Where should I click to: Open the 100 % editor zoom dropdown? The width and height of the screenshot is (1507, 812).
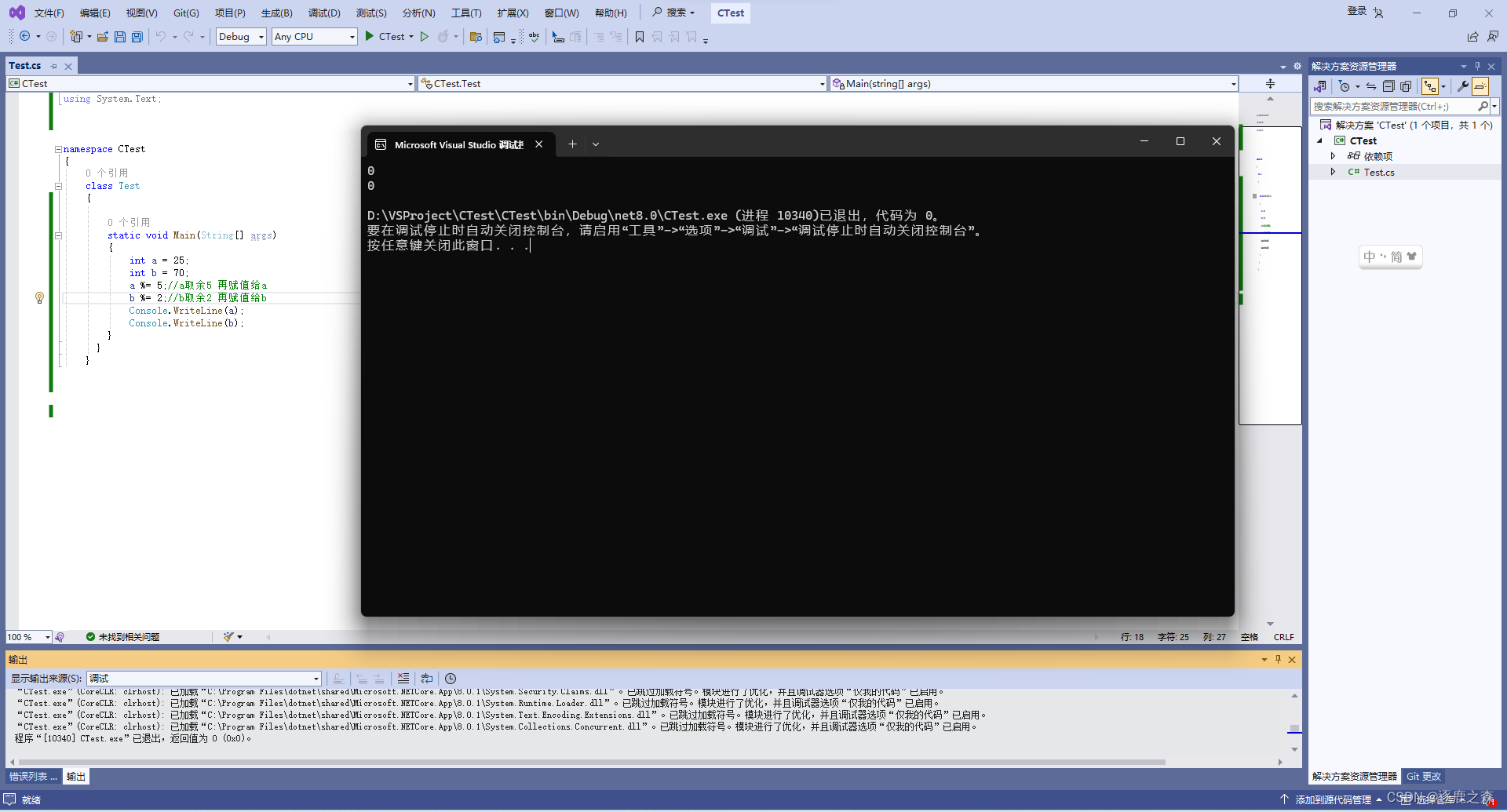tap(28, 637)
